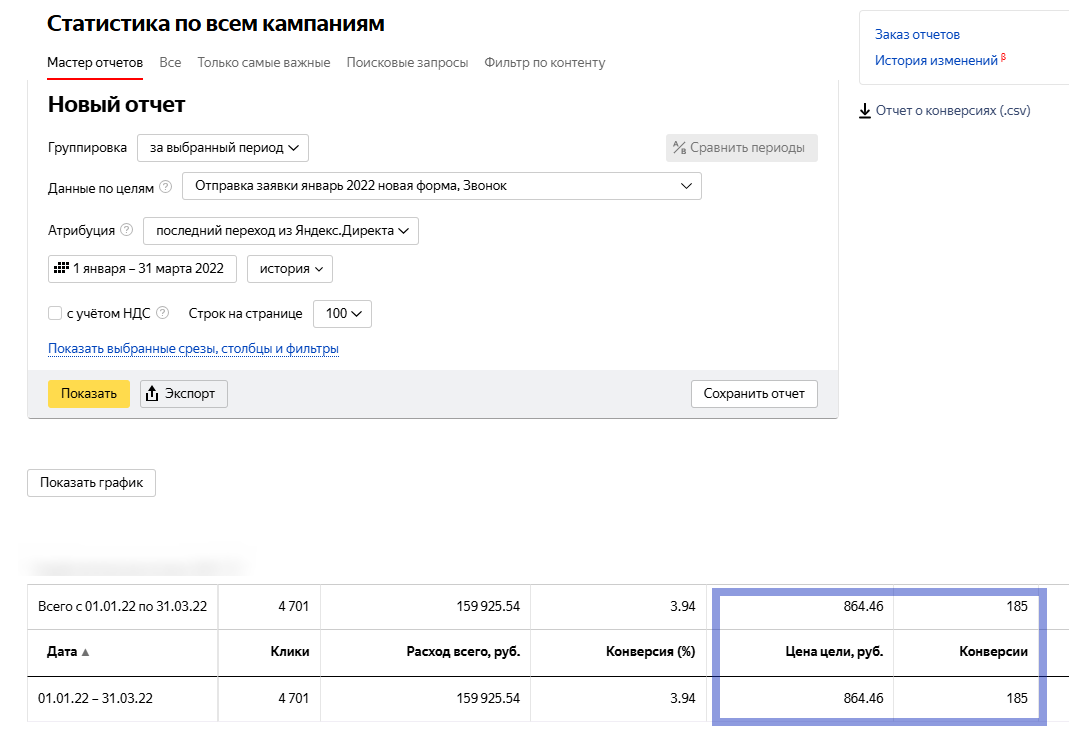Viewport: 1069px width, 741px height.
Task: Click the calendar grid icon in date range
Action: point(60,269)
